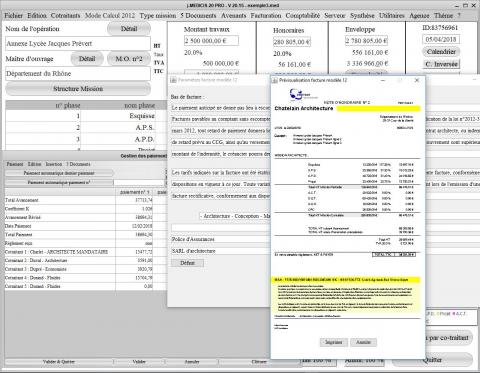Click the Prévisualisation window title icon

tap(275, 80)
